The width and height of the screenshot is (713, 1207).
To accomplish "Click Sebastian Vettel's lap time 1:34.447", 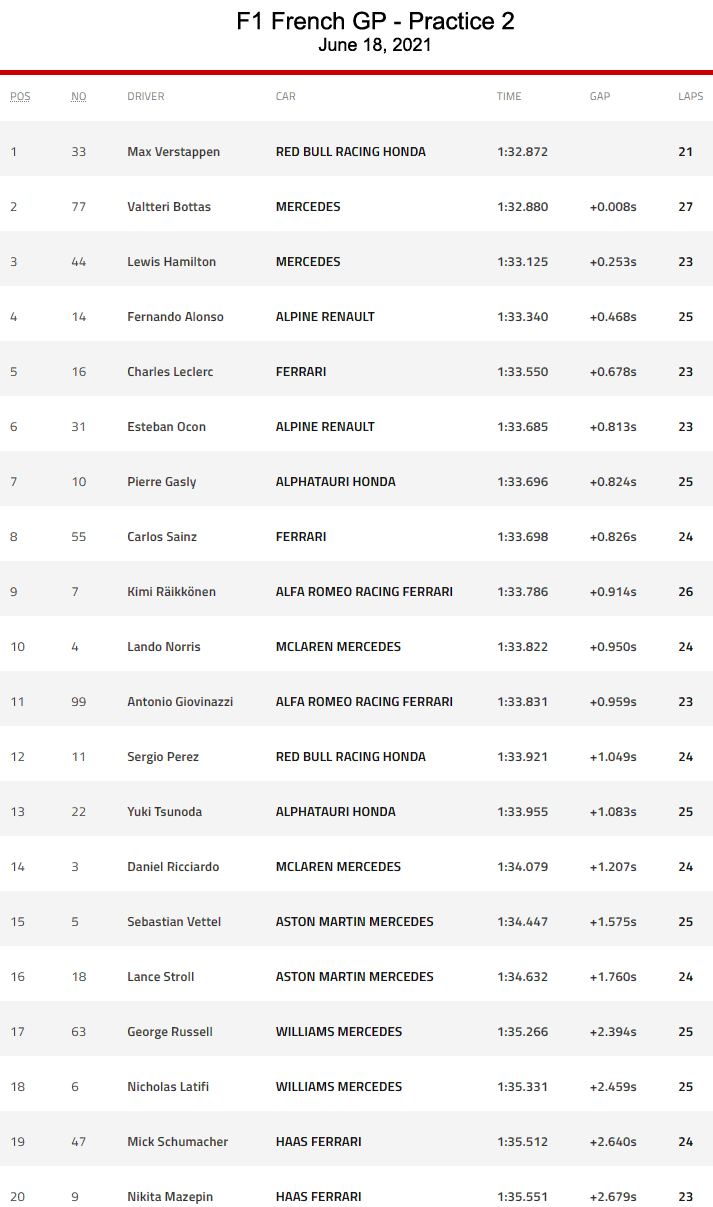I will click(522, 922).
